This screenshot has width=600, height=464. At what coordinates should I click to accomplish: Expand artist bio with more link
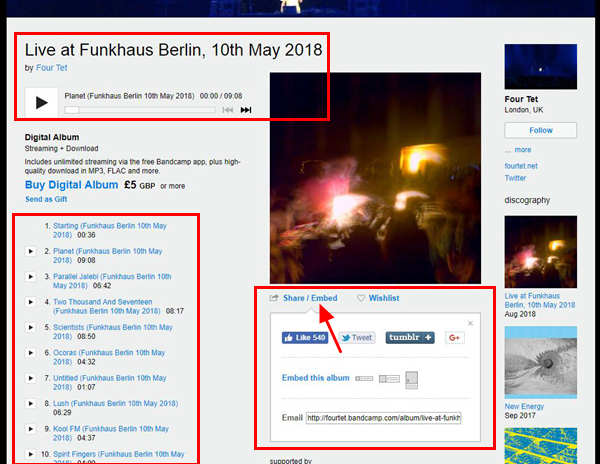coord(522,150)
